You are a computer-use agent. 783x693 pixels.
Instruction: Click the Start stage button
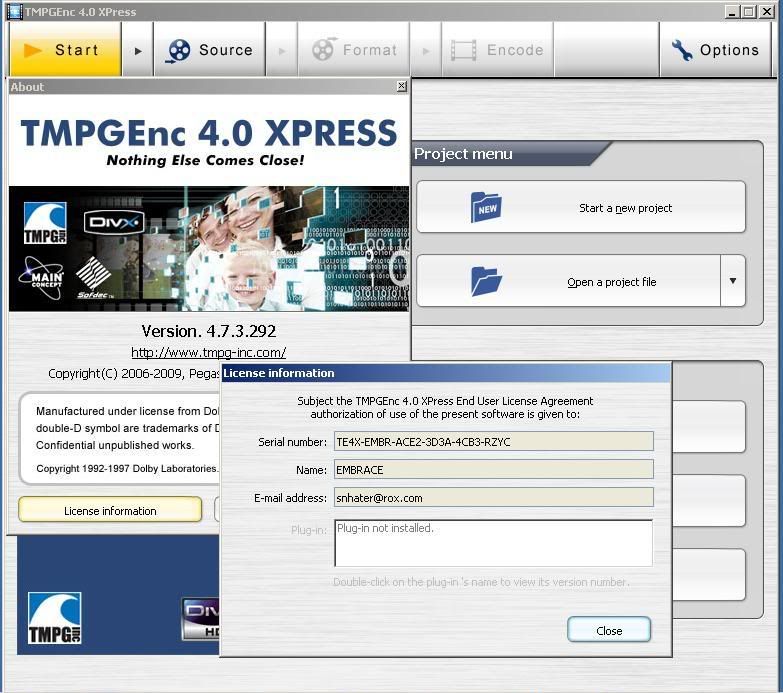click(x=65, y=50)
